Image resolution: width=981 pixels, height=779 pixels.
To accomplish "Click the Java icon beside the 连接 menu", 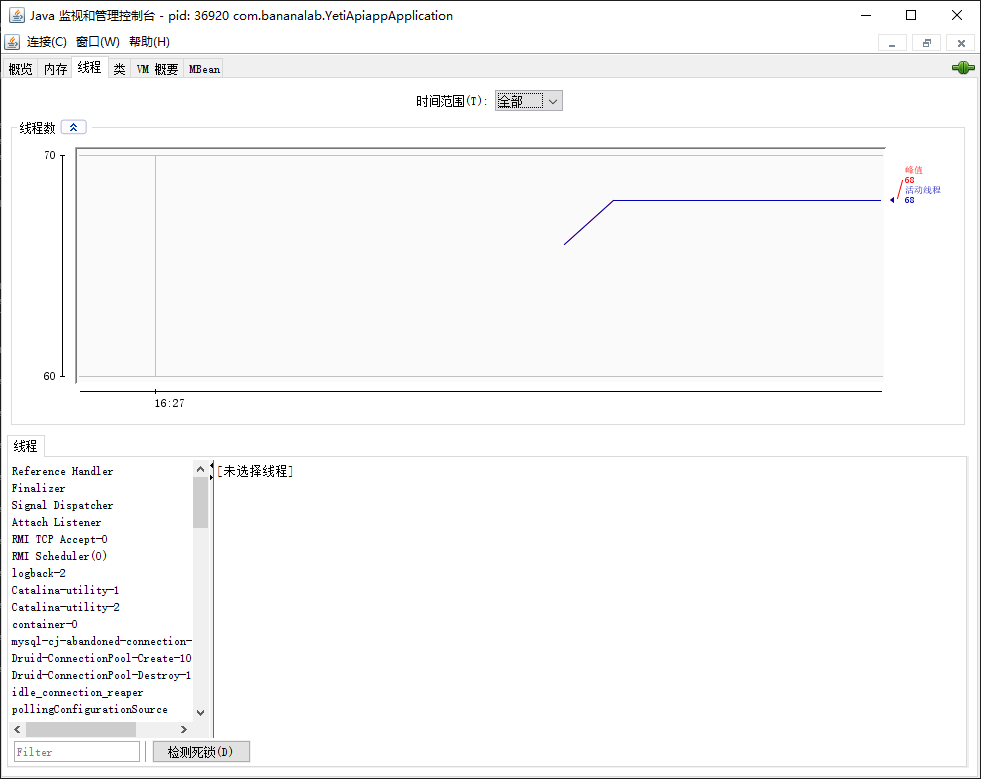I will [x=12, y=42].
